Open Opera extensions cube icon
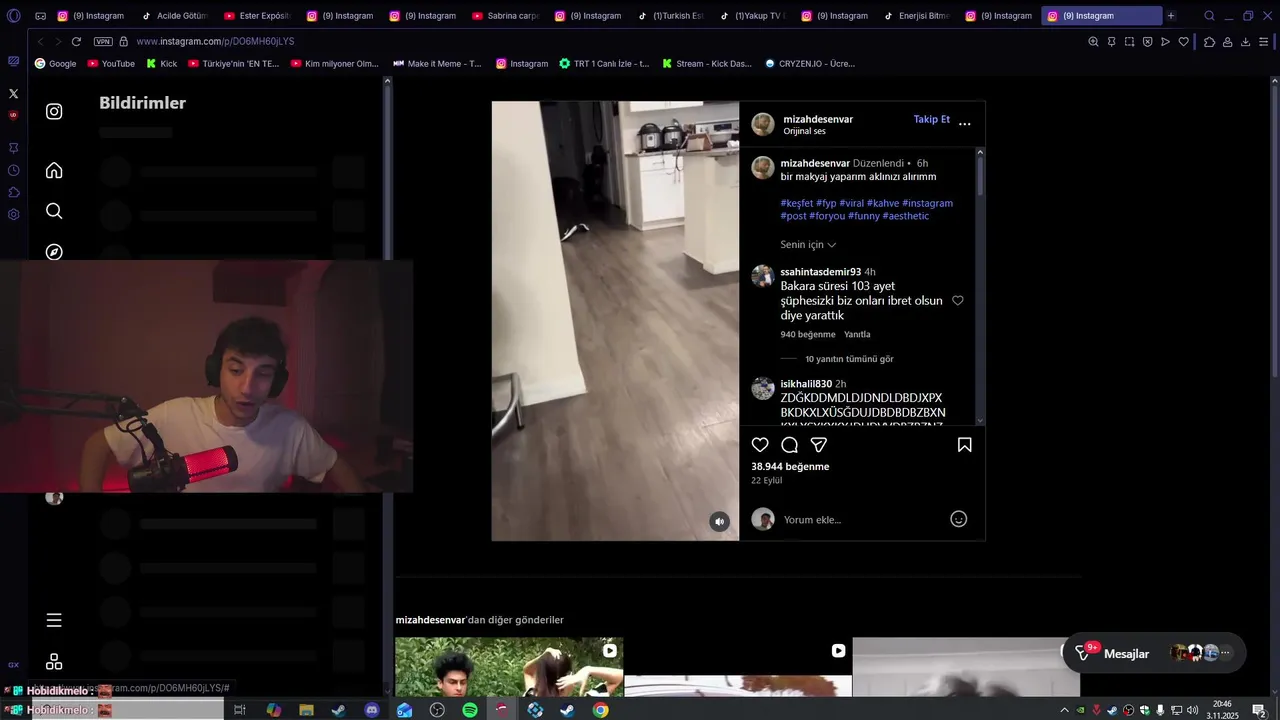This screenshot has height=720, width=1280. (1209, 41)
